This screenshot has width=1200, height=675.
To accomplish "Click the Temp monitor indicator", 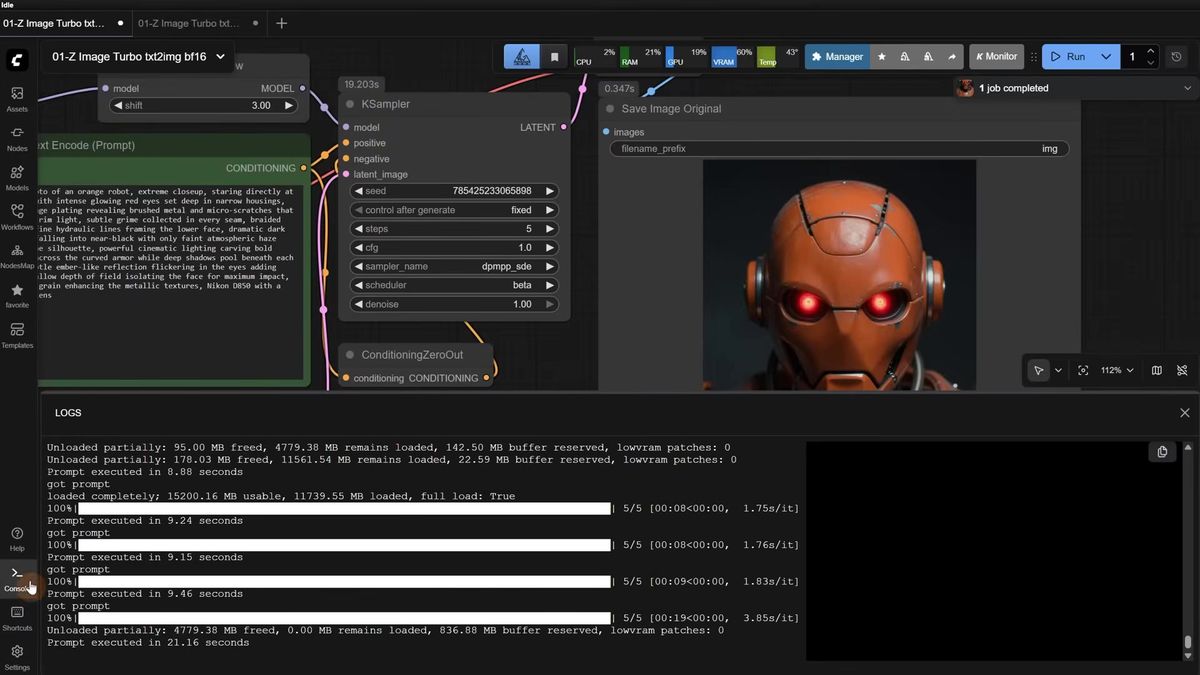I will click(777, 57).
